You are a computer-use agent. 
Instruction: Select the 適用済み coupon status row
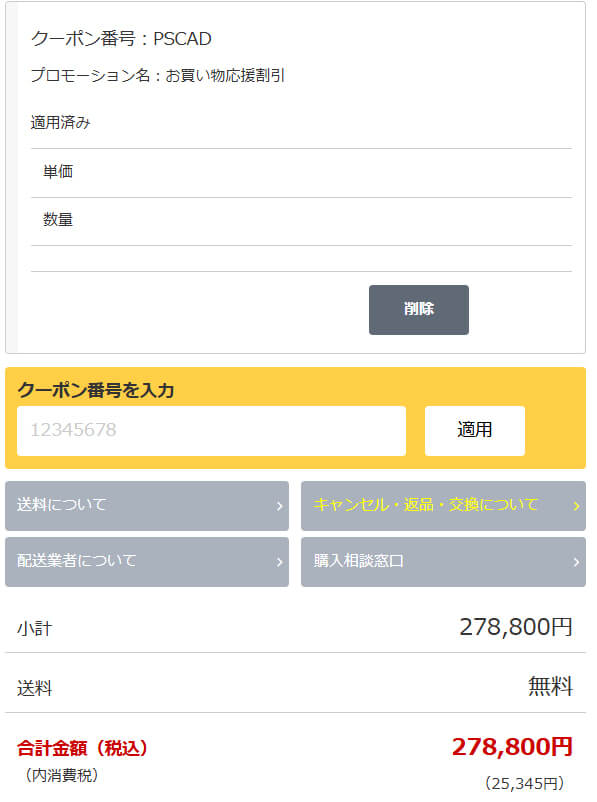[x=55, y=124]
